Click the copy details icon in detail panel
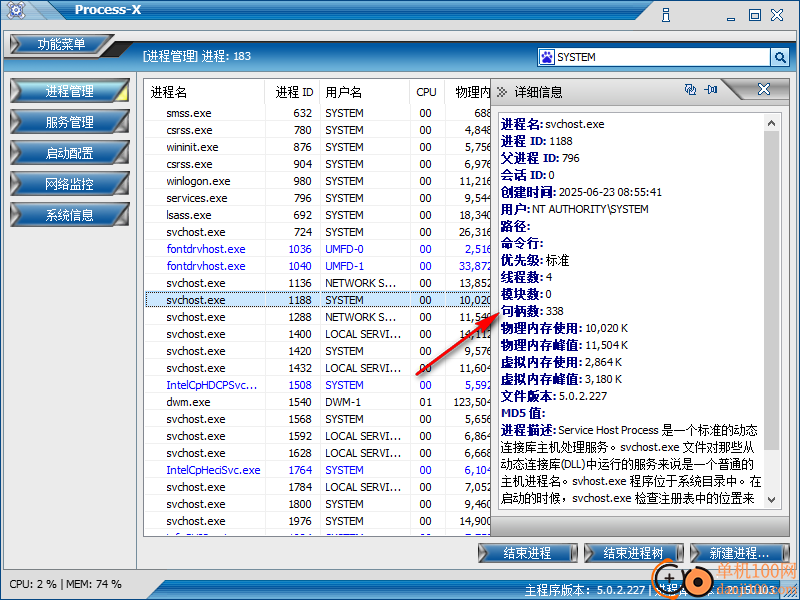This screenshot has width=800, height=600. pyautogui.click(x=690, y=90)
